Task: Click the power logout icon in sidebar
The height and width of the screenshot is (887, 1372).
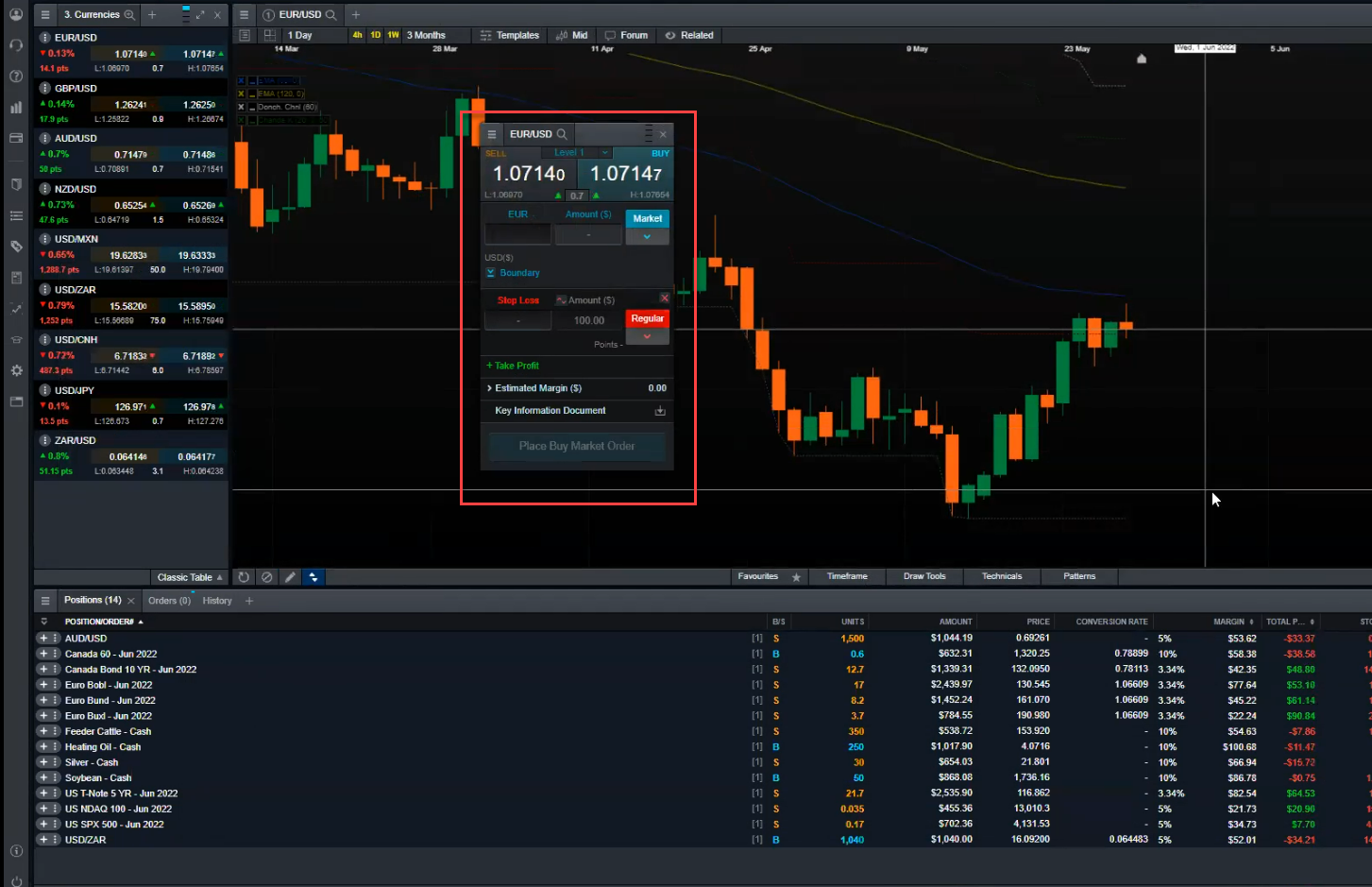Action: pos(16,881)
